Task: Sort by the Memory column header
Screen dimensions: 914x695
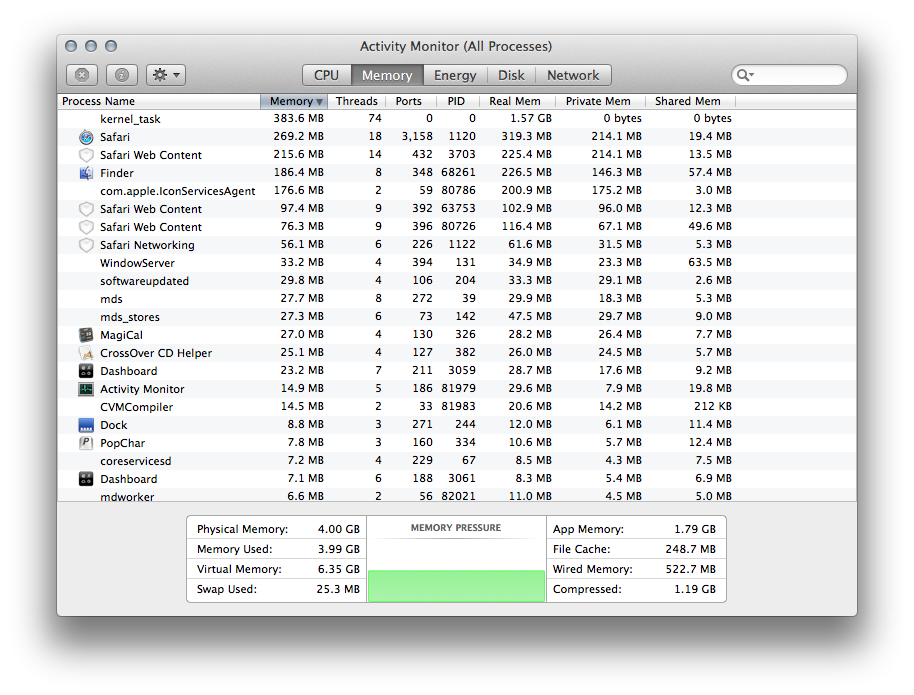Action: tap(294, 101)
